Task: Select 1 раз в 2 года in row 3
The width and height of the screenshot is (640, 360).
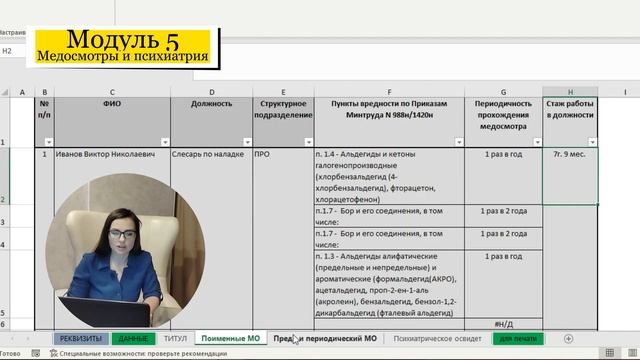Action: click(x=503, y=216)
